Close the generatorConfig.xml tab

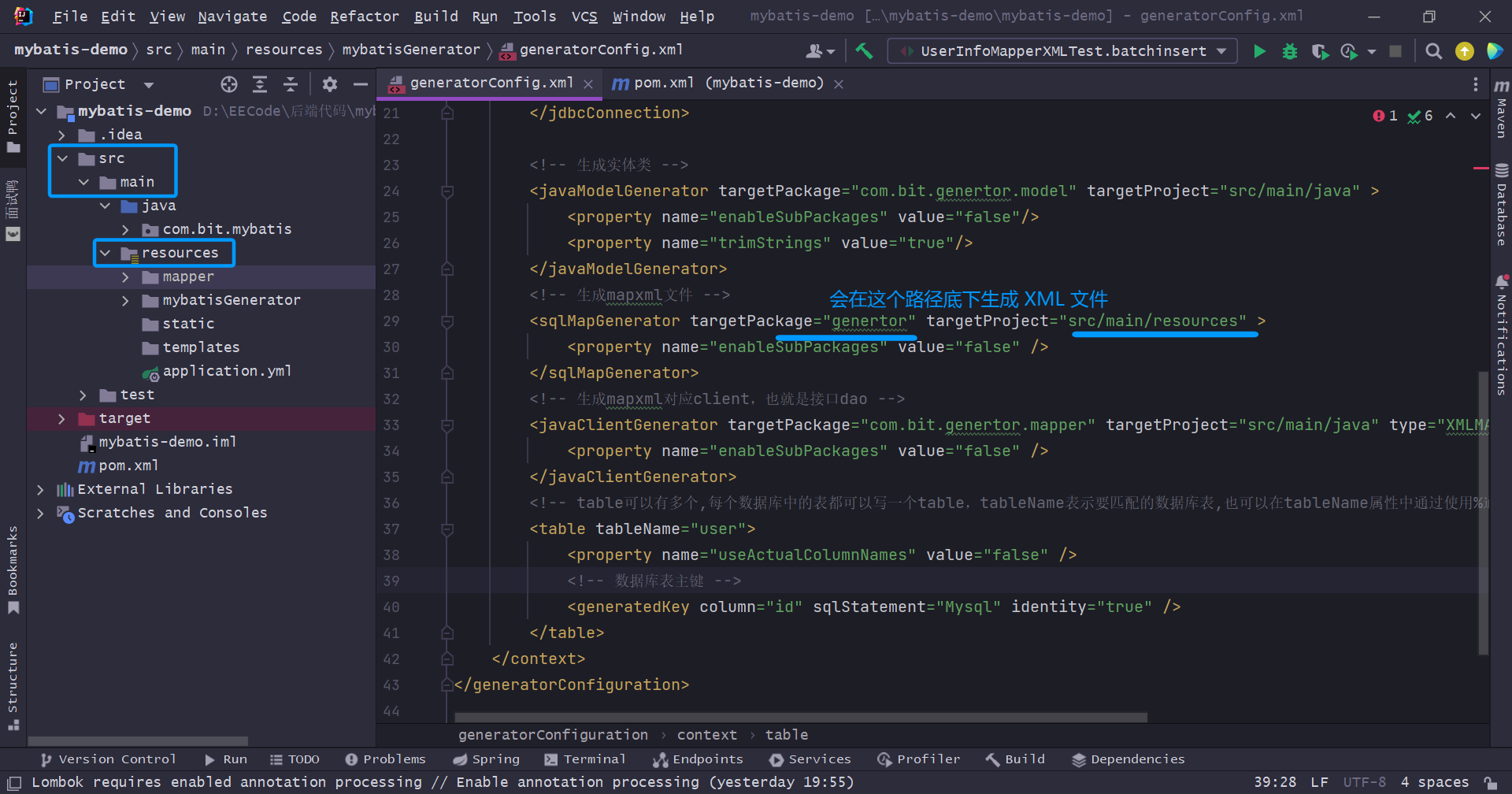[x=588, y=84]
